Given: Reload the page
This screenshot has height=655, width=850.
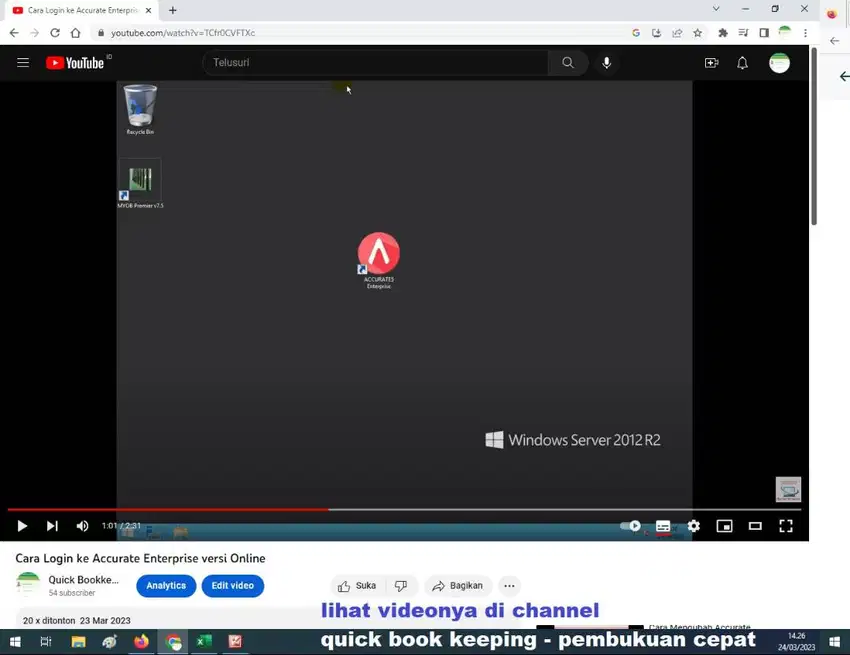Looking at the screenshot, I should coord(55,33).
